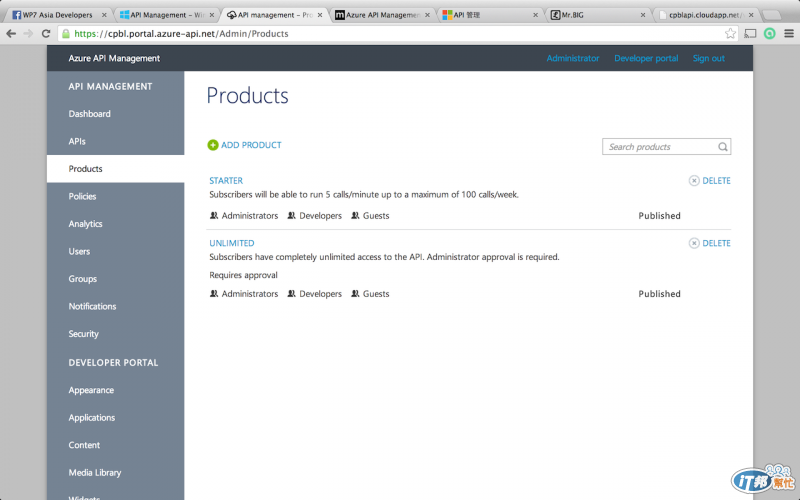Screen dimensions: 800x500
Task: Click the browser forward arrow
Action: [x=28, y=34]
